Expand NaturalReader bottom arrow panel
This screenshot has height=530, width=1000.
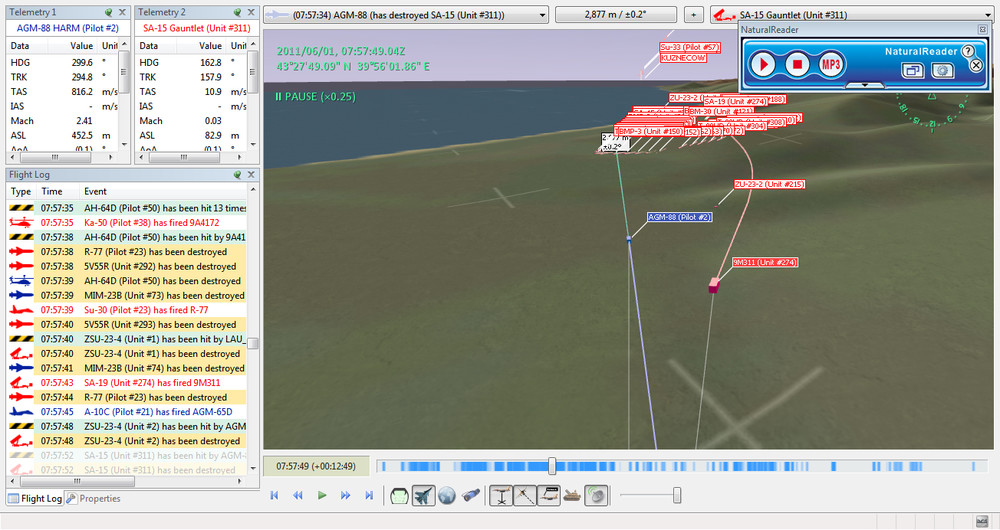pyautogui.click(x=864, y=84)
